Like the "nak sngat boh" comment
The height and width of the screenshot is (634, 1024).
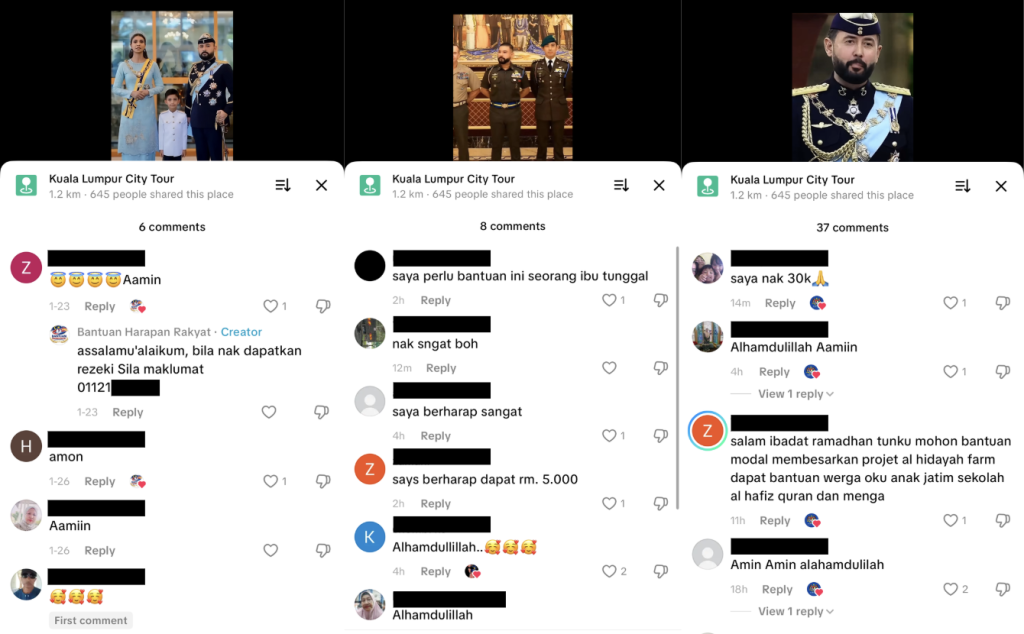click(609, 368)
